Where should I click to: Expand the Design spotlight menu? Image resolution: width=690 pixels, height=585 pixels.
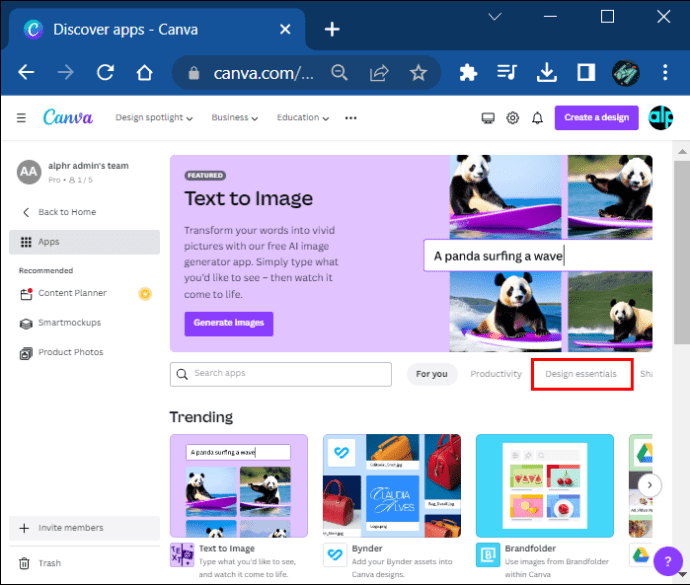pos(154,118)
